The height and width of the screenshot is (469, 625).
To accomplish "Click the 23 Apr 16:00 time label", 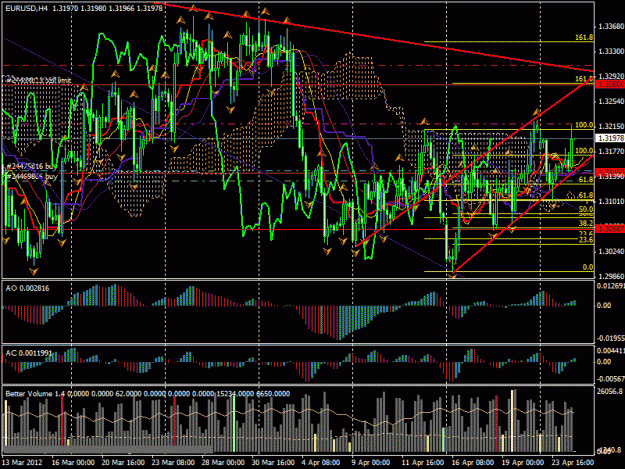I will click(x=573, y=462).
